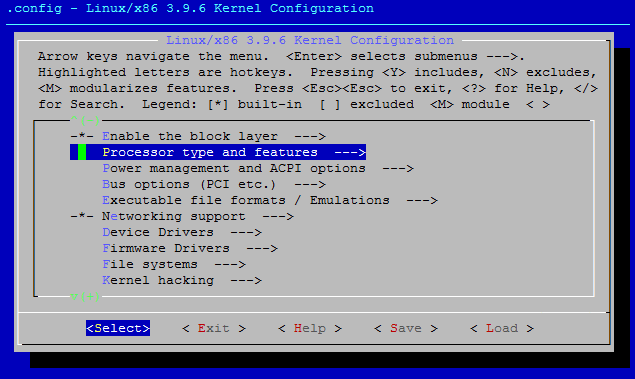Click the ---> arrow after Executable file formats / Emulations
This screenshot has width=635, height=379.
tap(422, 200)
